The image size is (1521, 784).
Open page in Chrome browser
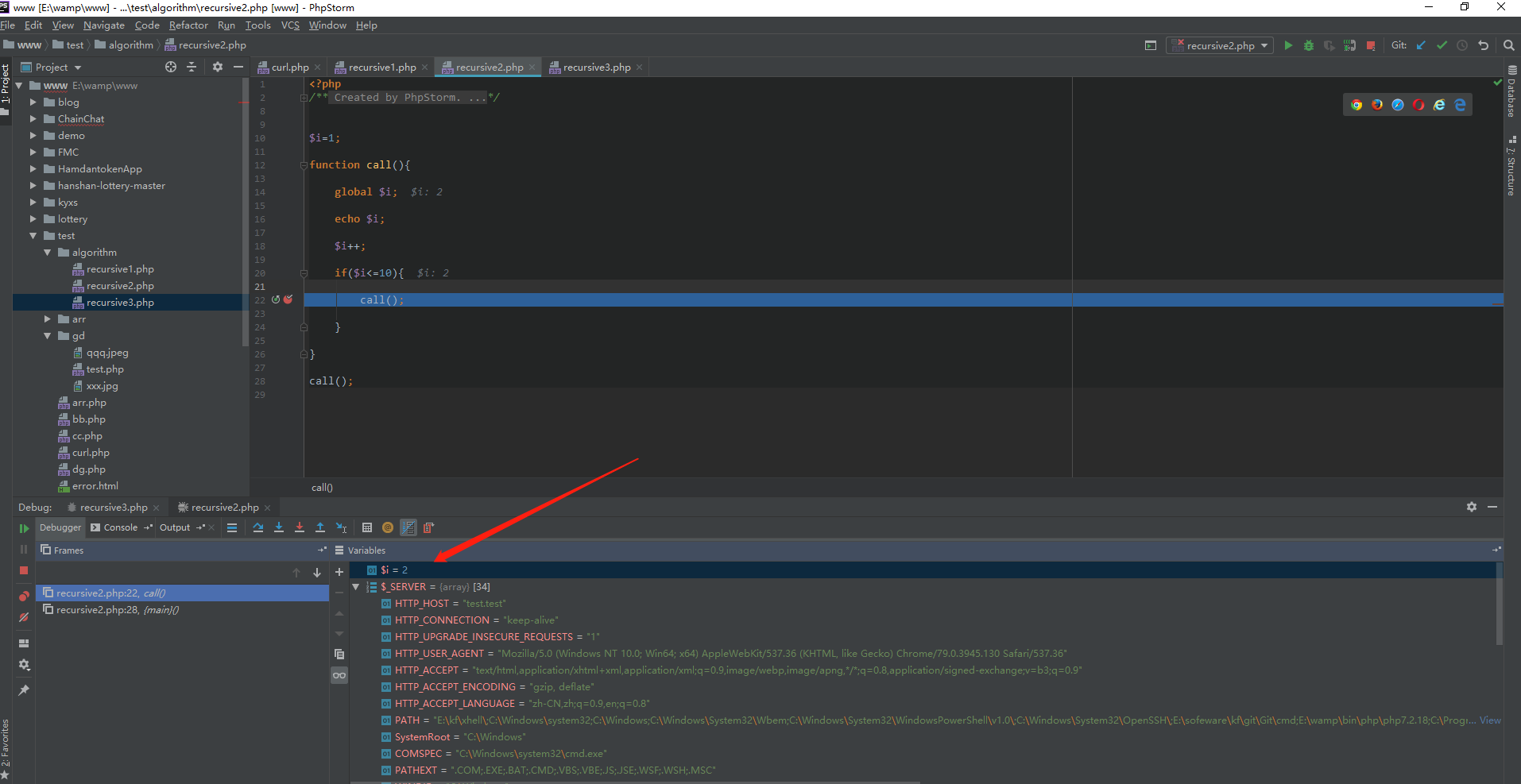click(1357, 105)
